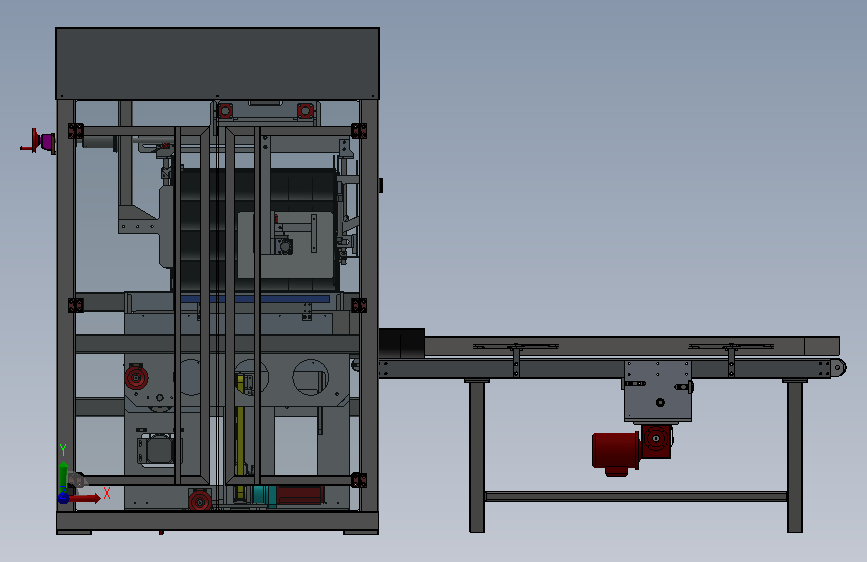Pick the lower crossbar between conveyor legs
This screenshot has width=867, height=562.
tap(636, 496)
